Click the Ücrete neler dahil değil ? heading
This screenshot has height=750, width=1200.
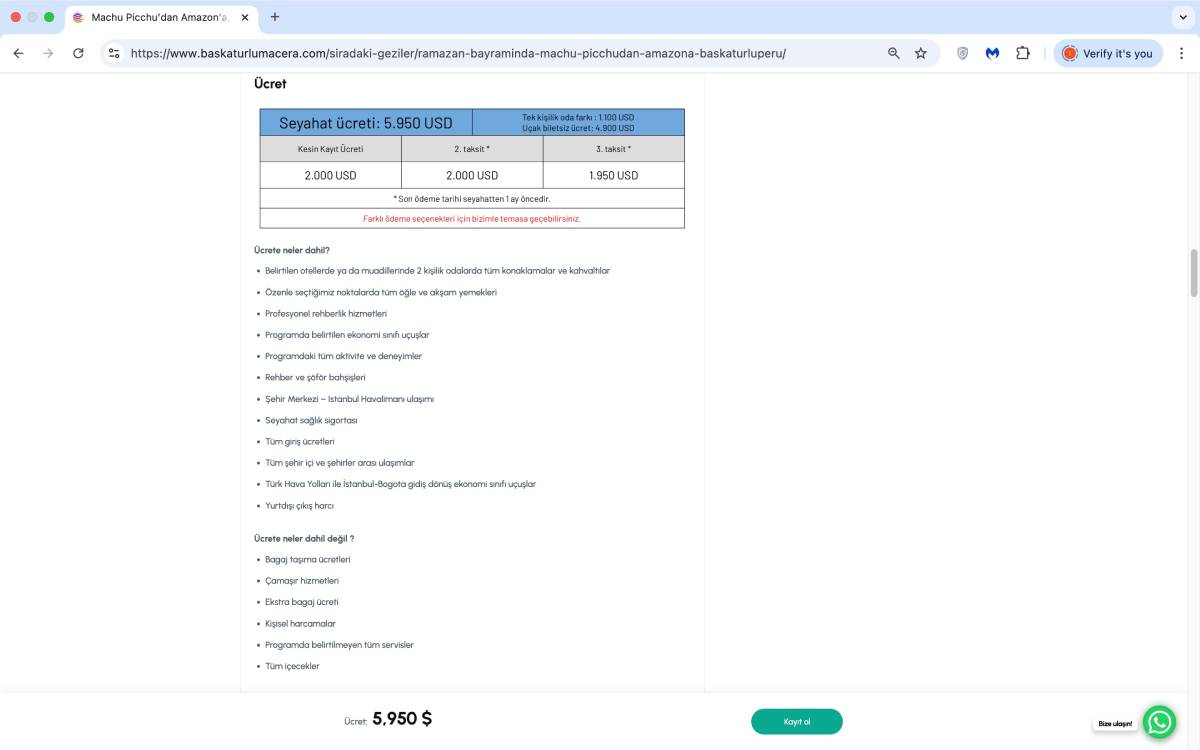304,538
